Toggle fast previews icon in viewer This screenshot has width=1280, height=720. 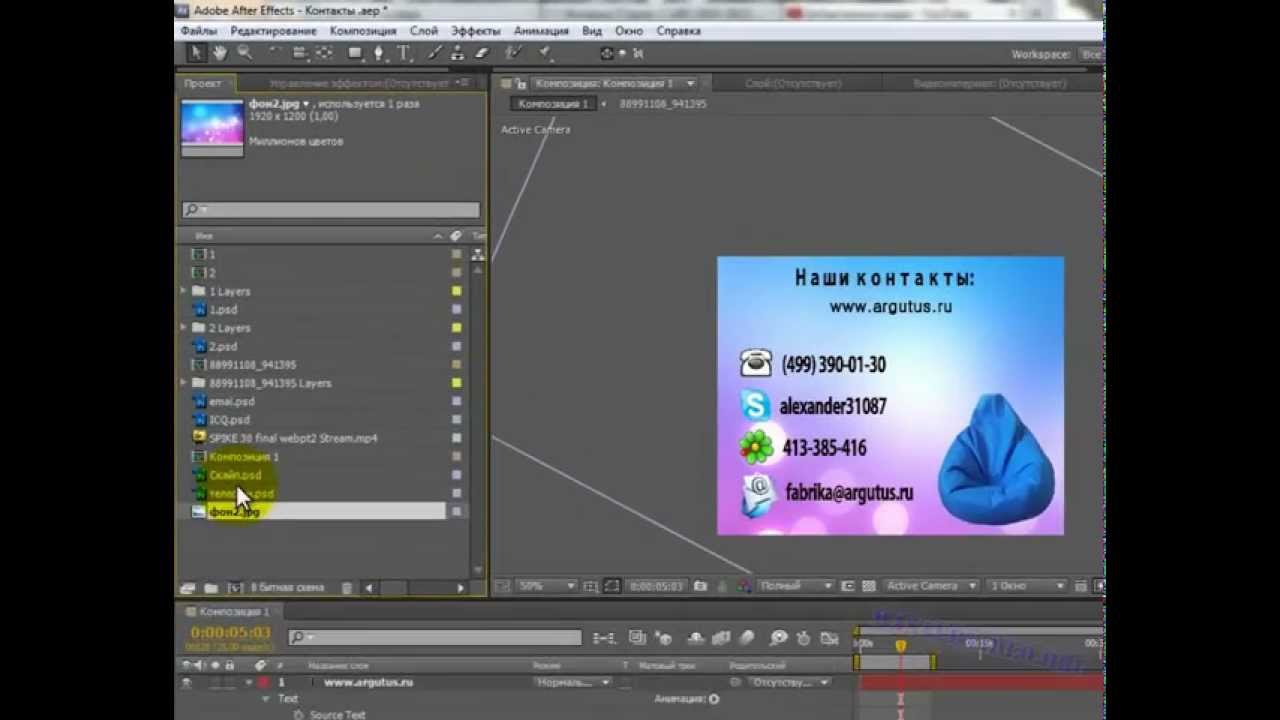tap(1099, 586)
